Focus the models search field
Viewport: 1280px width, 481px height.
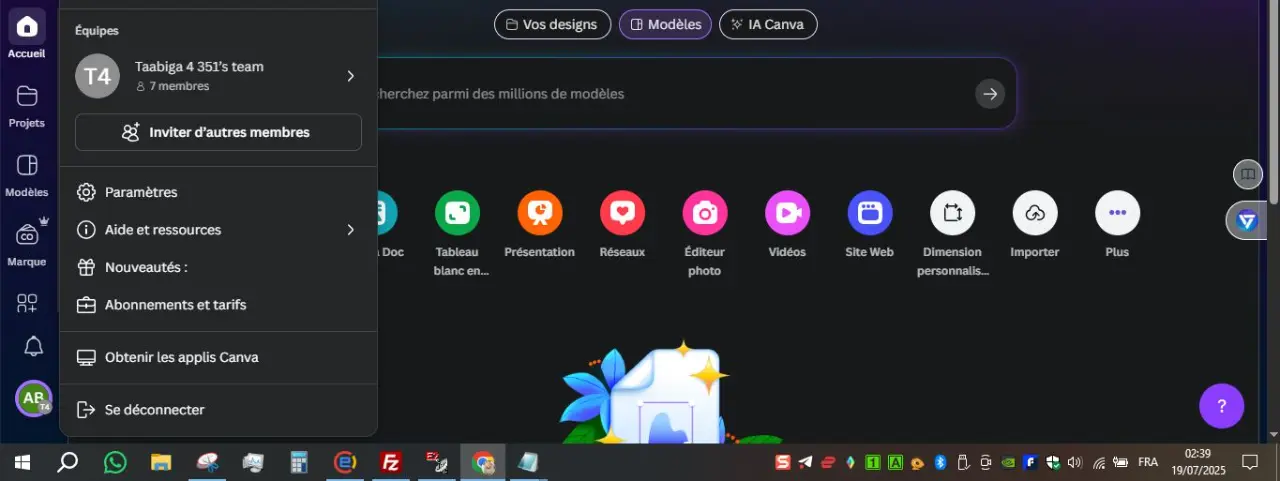(670, 94)
